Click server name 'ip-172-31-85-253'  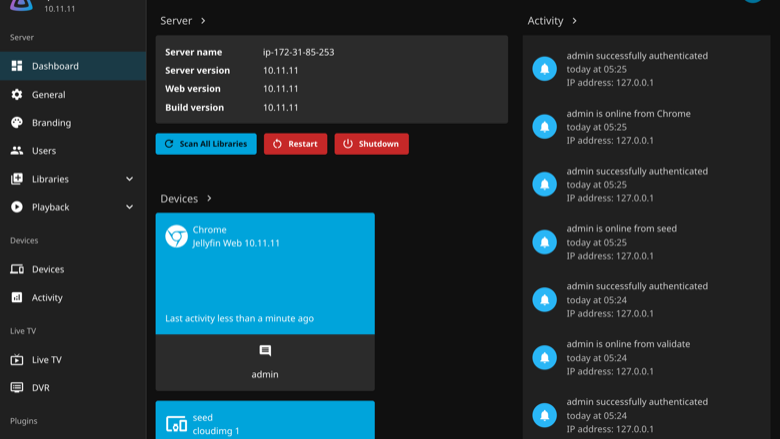298,52
